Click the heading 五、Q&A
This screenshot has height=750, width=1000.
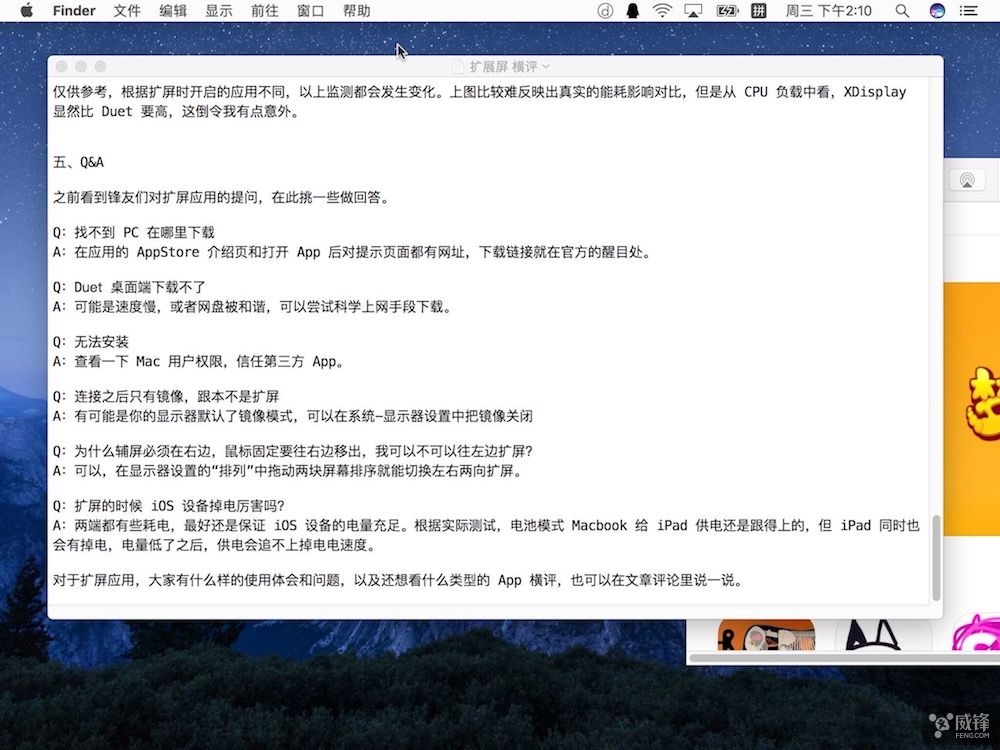(78, 162)
